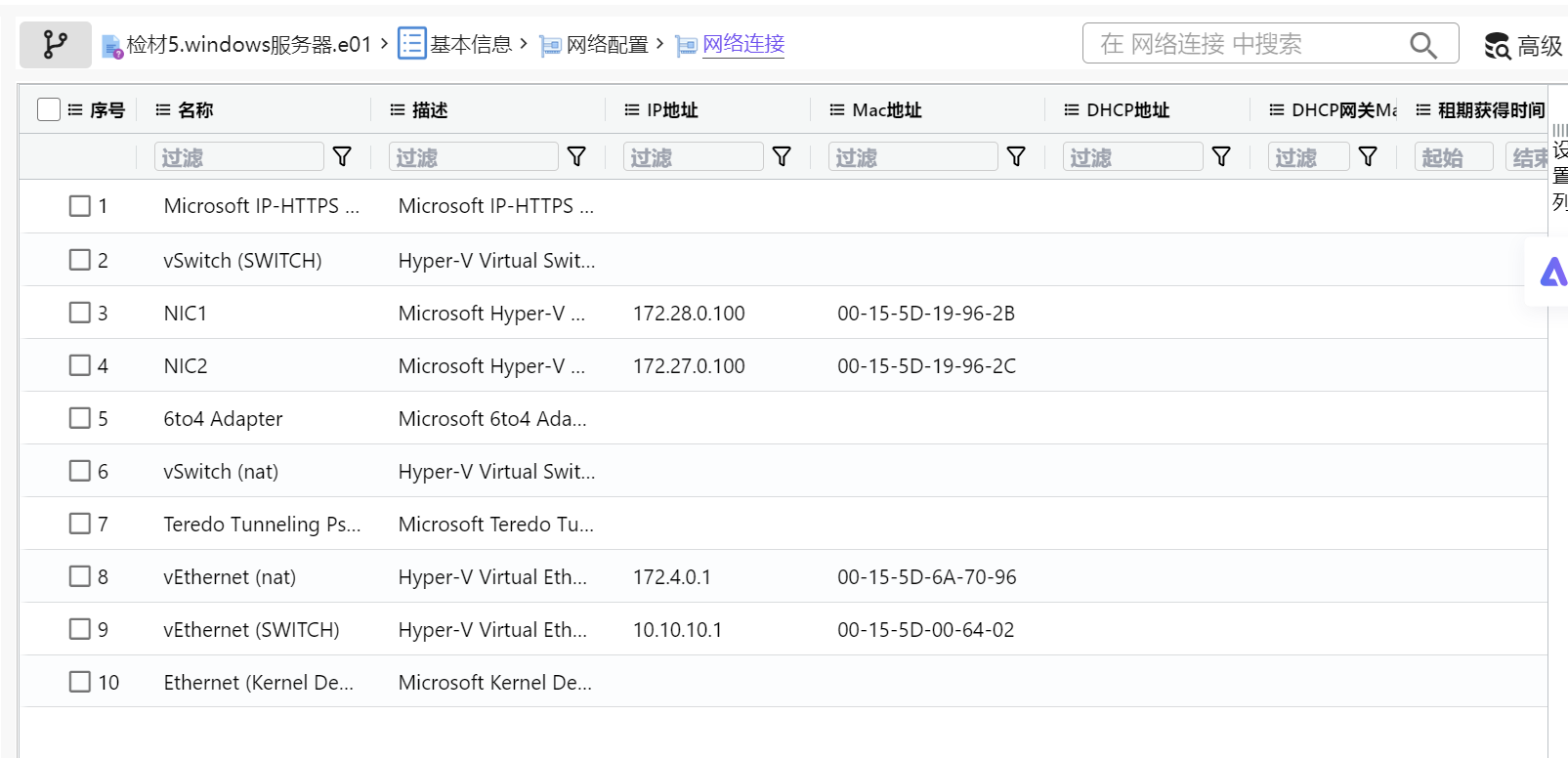
Task: Click filter funnel for Mac地址 column
Action: click(x=1016, y=156)
